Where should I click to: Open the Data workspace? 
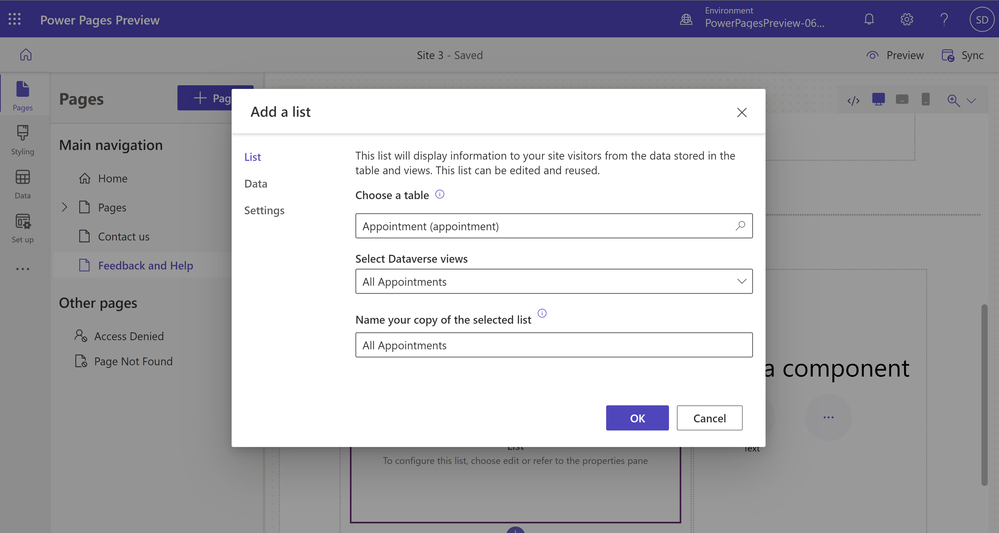click(x=22, y=184)
